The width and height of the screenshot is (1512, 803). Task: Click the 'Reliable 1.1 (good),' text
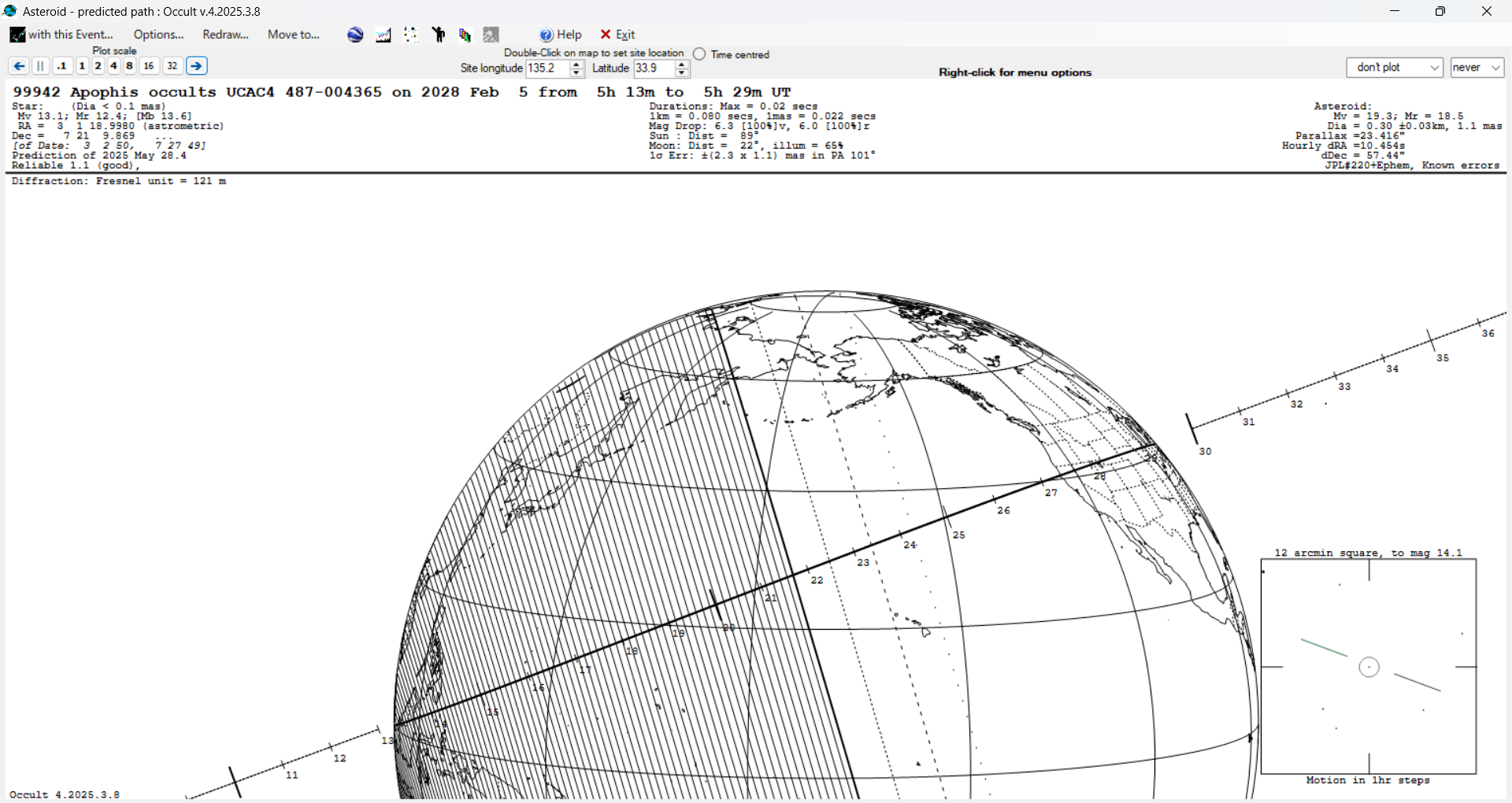coord(76,166)
